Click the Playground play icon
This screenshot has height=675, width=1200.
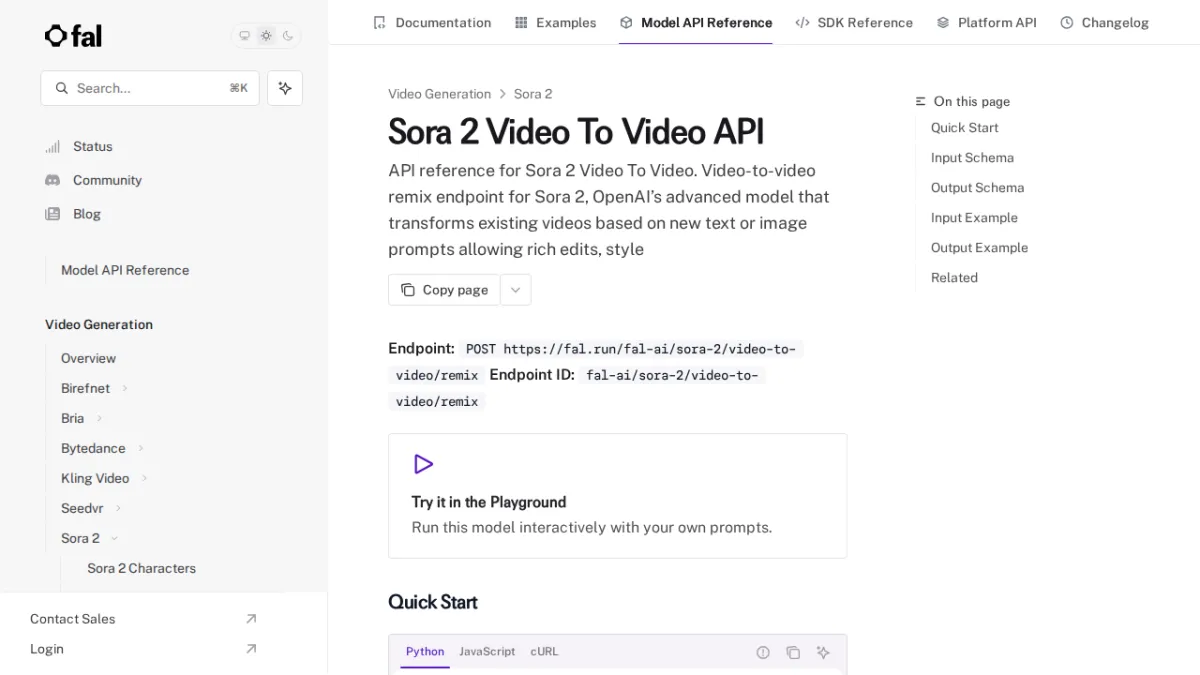[423, 464]
